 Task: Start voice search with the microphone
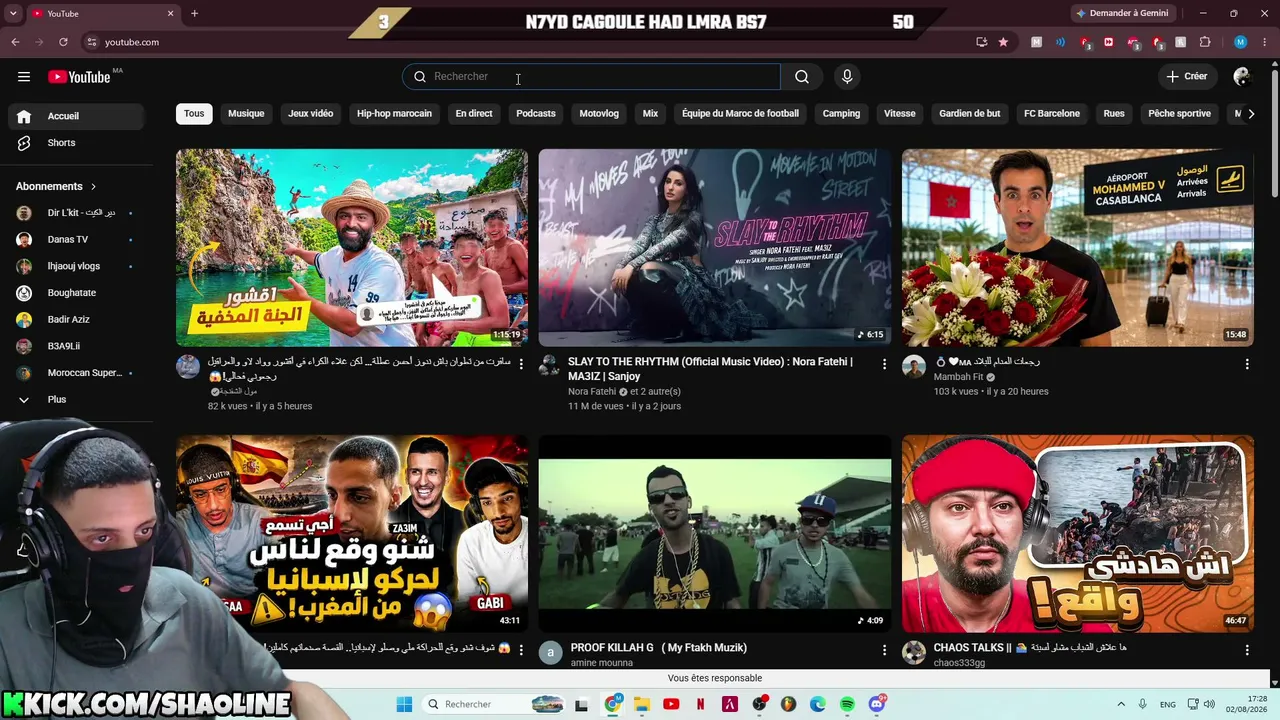(x=847, y=77)
